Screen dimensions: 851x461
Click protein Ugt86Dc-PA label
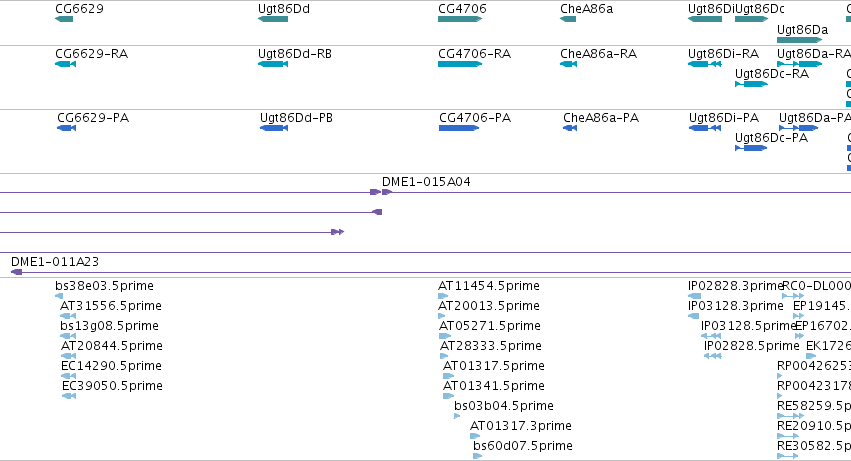771,138
